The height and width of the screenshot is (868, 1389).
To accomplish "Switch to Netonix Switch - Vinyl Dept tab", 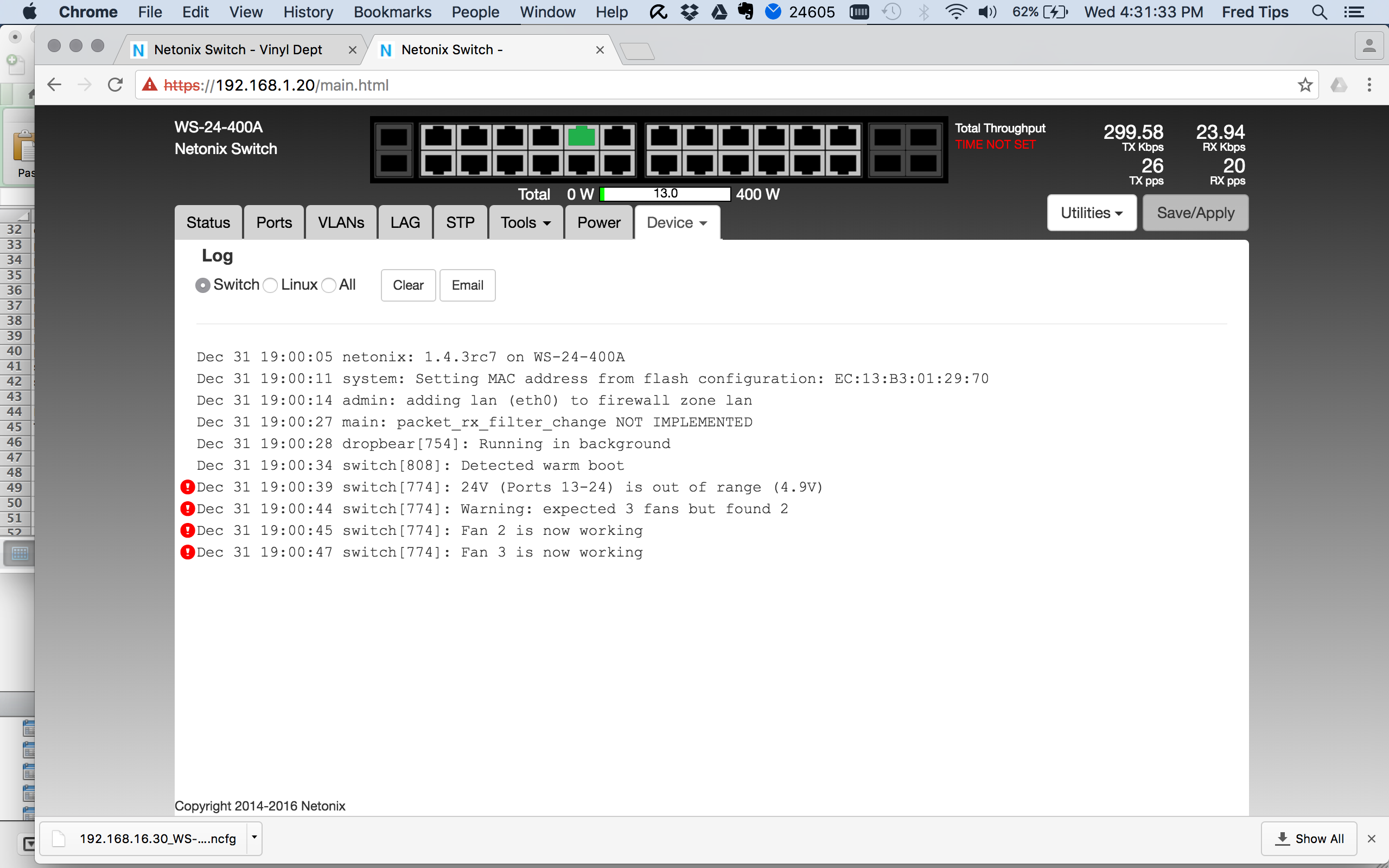I will 238,50.
